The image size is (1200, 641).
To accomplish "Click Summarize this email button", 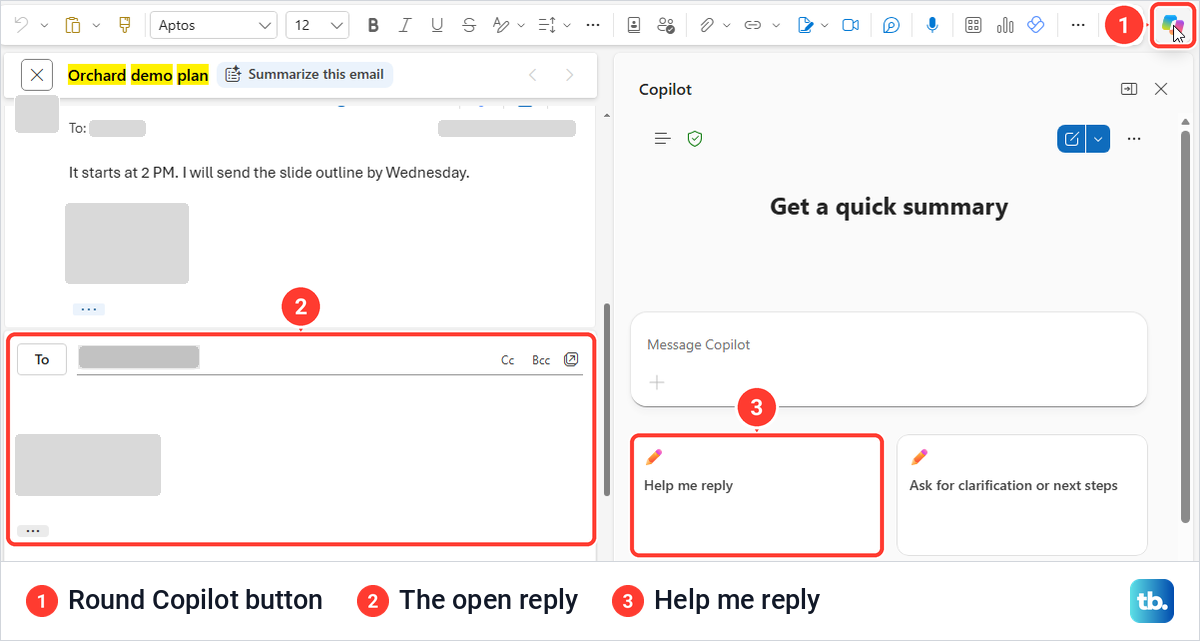I will (305, 74).
